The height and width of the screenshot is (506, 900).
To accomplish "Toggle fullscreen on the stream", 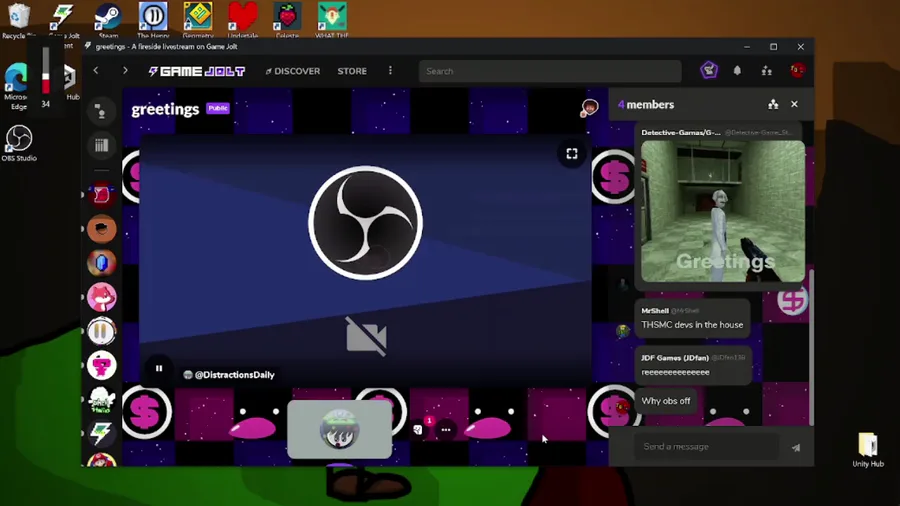I will point(572,154).
